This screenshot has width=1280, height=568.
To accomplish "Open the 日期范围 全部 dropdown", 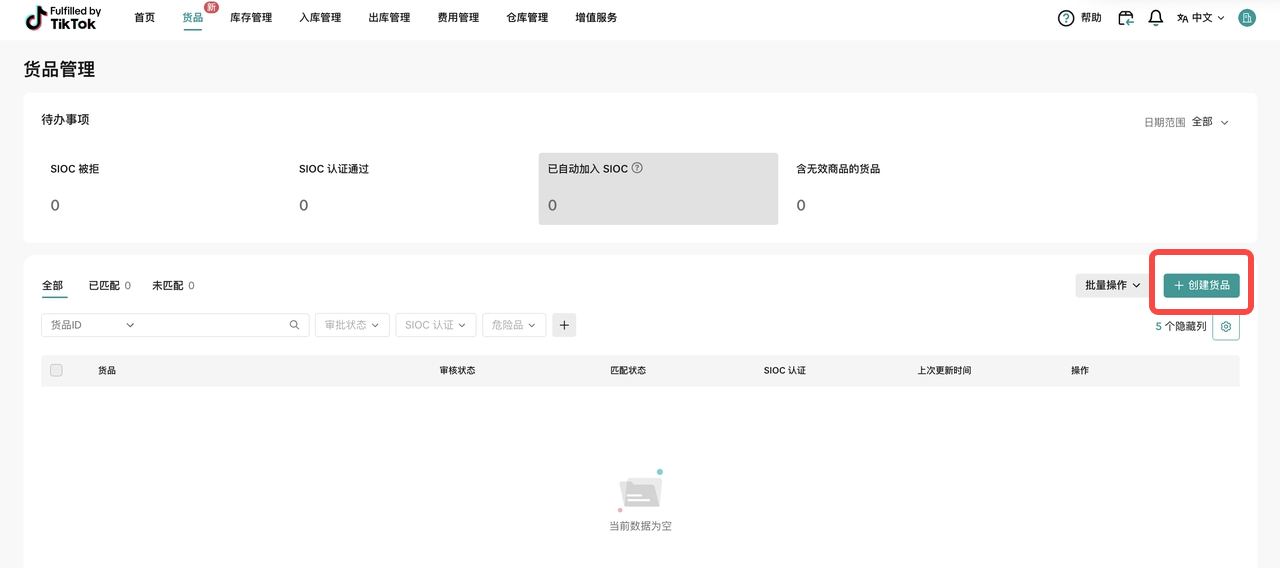I will tap(1210, 122).
